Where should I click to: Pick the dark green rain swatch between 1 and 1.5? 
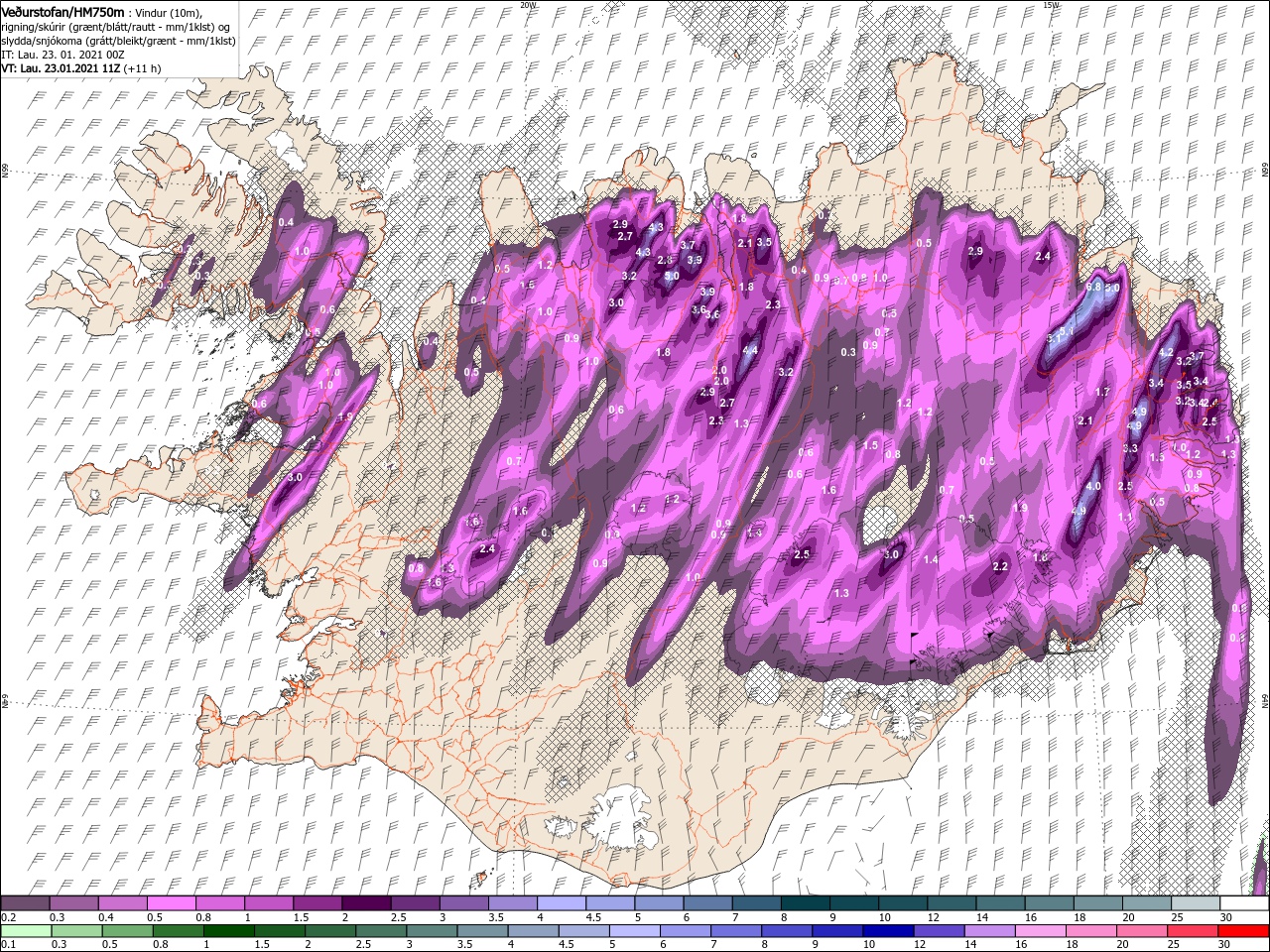(x=228, y=931)
